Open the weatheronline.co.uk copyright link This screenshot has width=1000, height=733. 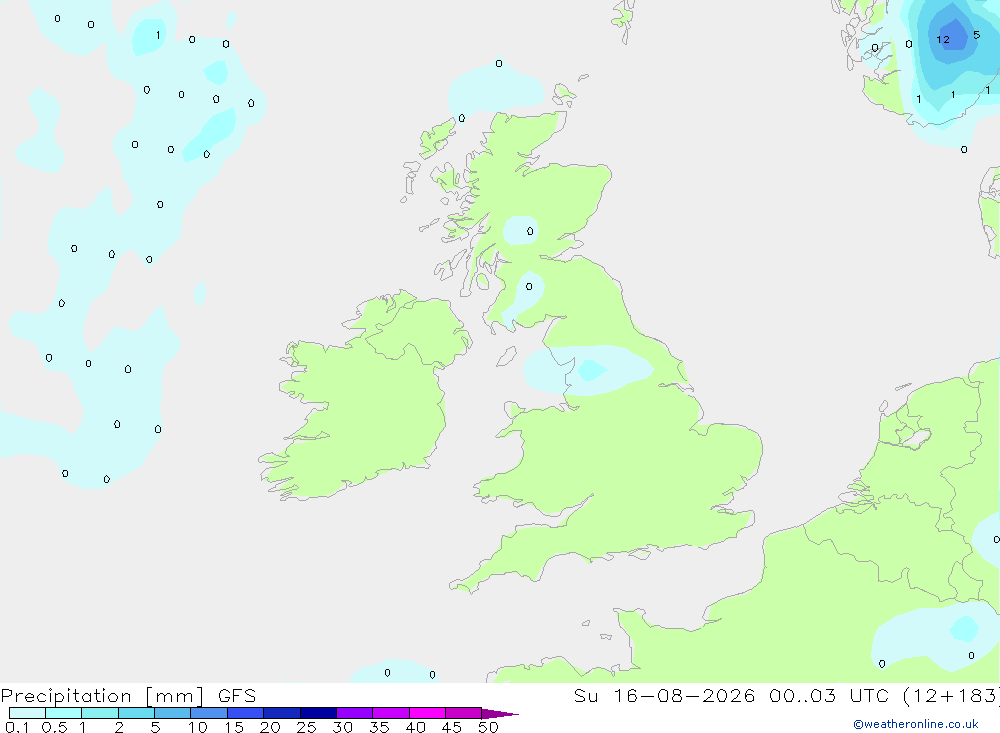pos(916,724)
